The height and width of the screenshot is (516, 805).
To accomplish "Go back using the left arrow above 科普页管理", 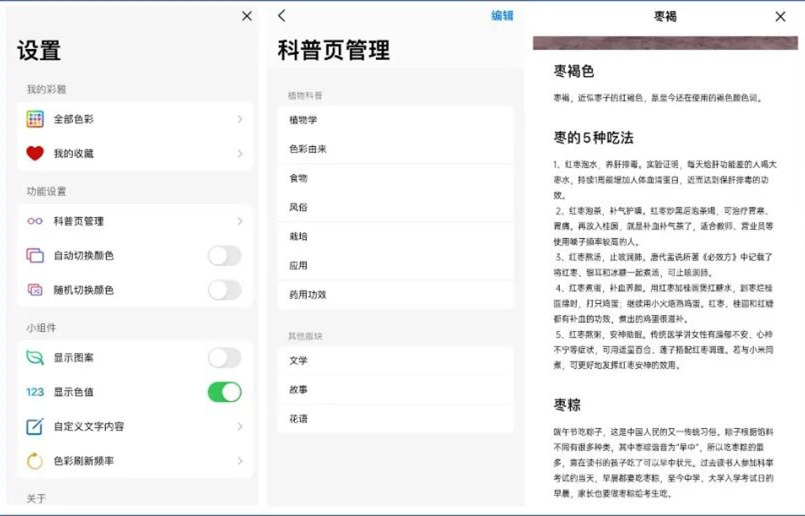I will 282,16.
